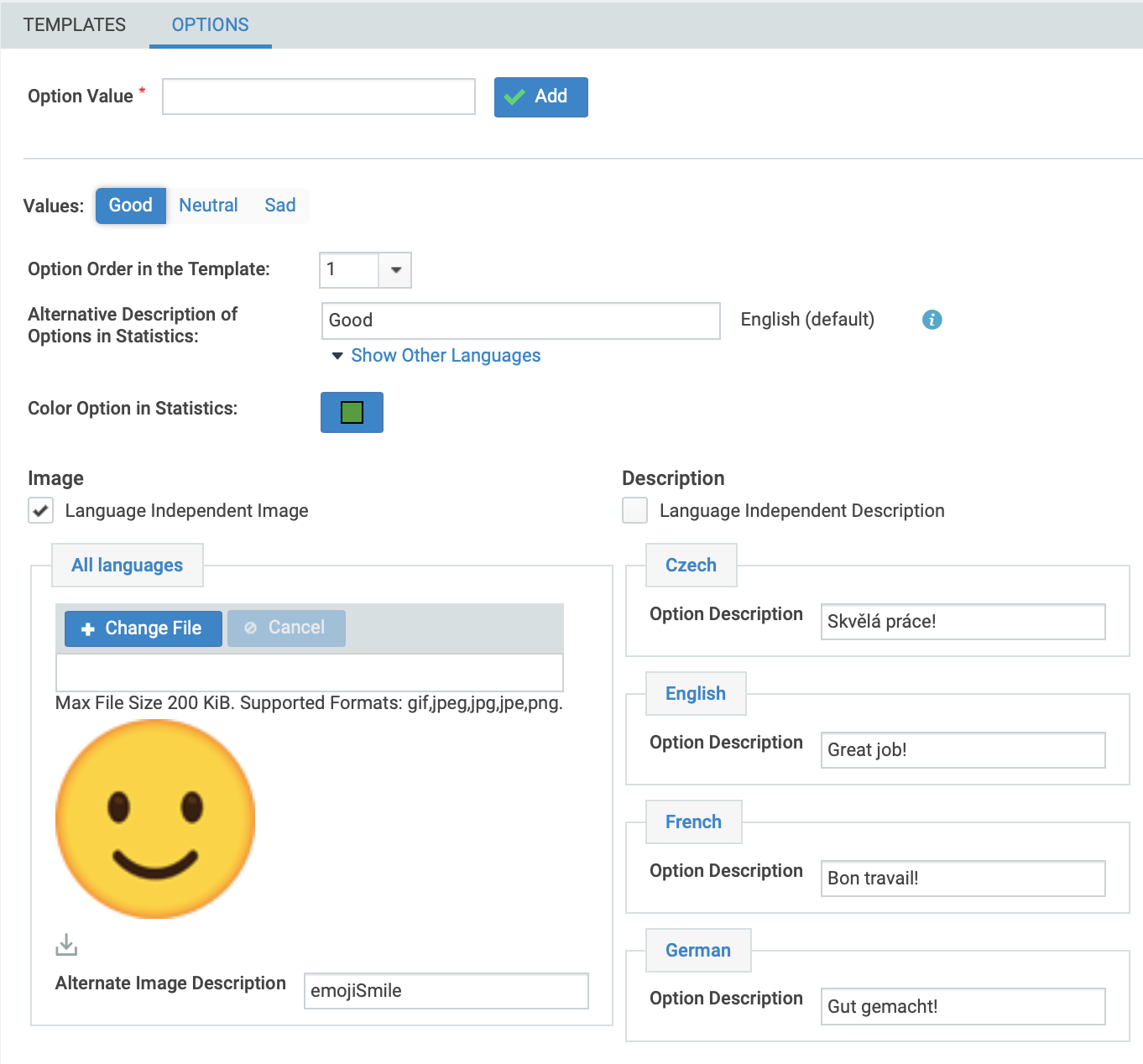Open the Option Order dropdown arrow
The width and height of the screenshot is (1143, 1064).
coord(395,270)
